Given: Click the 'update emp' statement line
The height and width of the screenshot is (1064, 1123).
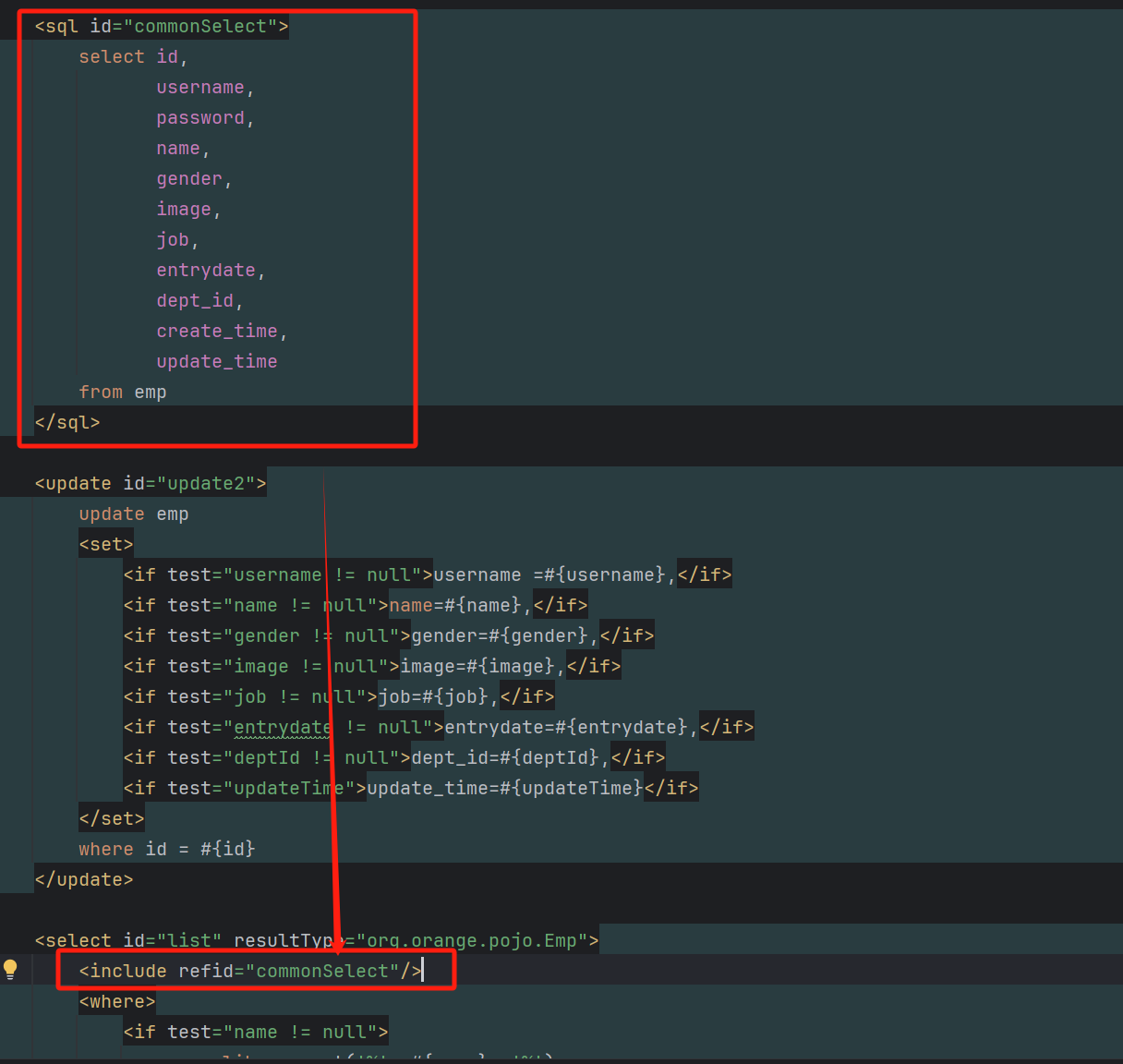Looking at the screenshot, I should point(134,514).
